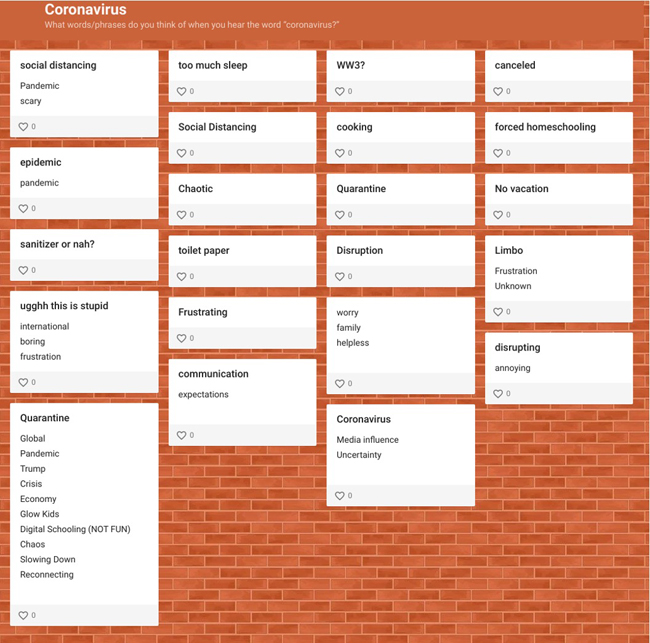The height and width of the screenshot is (643, 650).
Task: Click the 'toilet paper' post title
Action: pos(204,251)
